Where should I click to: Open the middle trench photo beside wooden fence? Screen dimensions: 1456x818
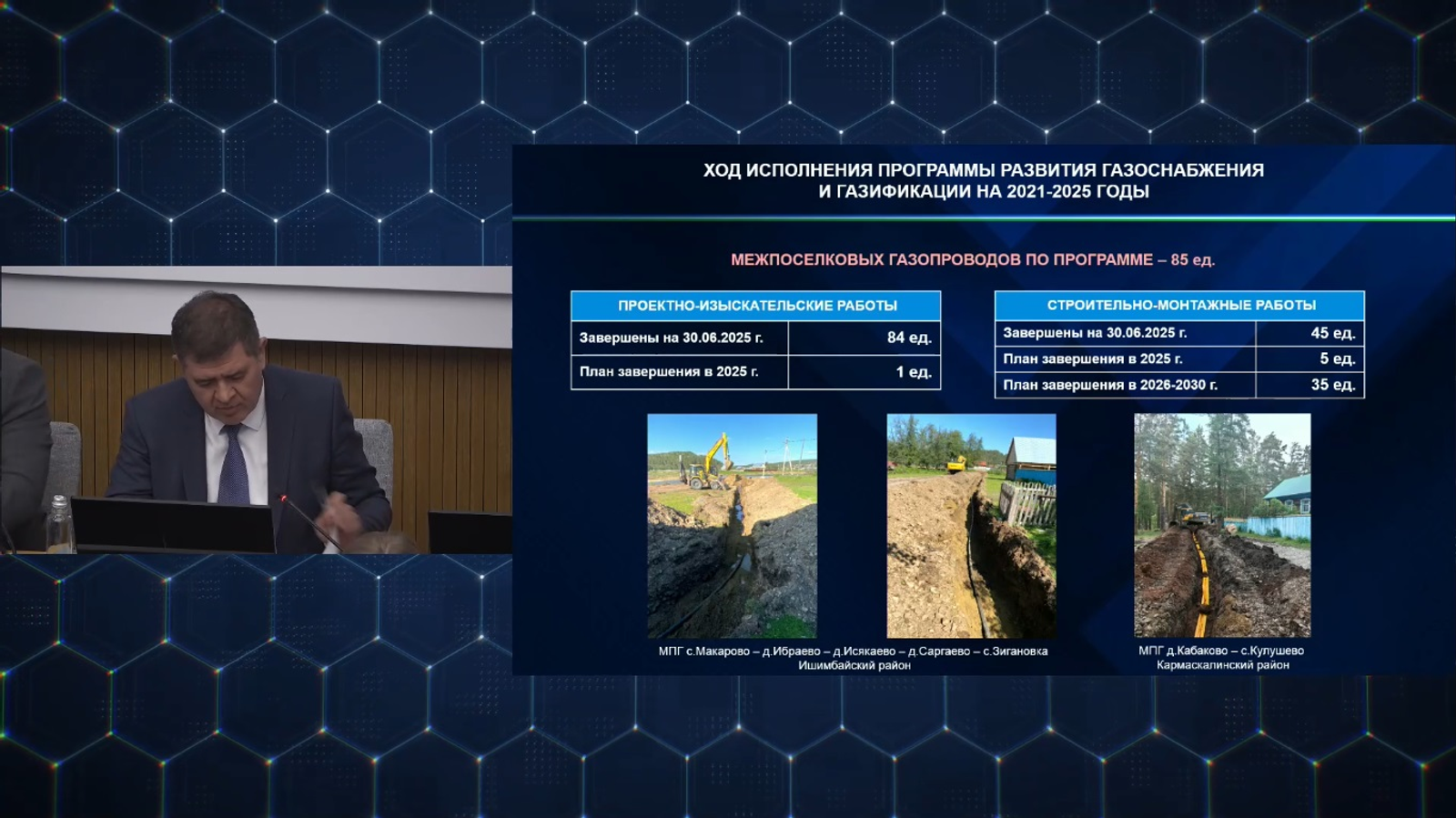[x=971, y=525]
